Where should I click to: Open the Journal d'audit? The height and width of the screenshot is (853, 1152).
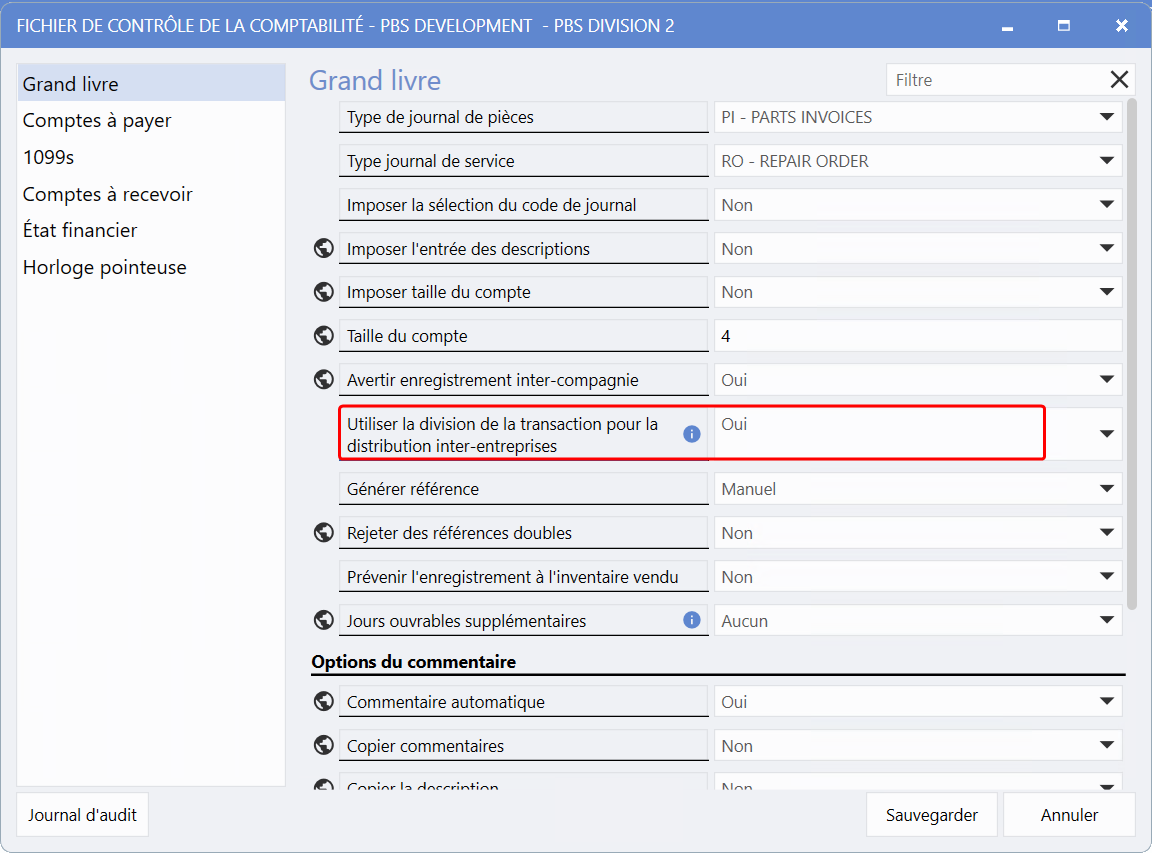83,815
